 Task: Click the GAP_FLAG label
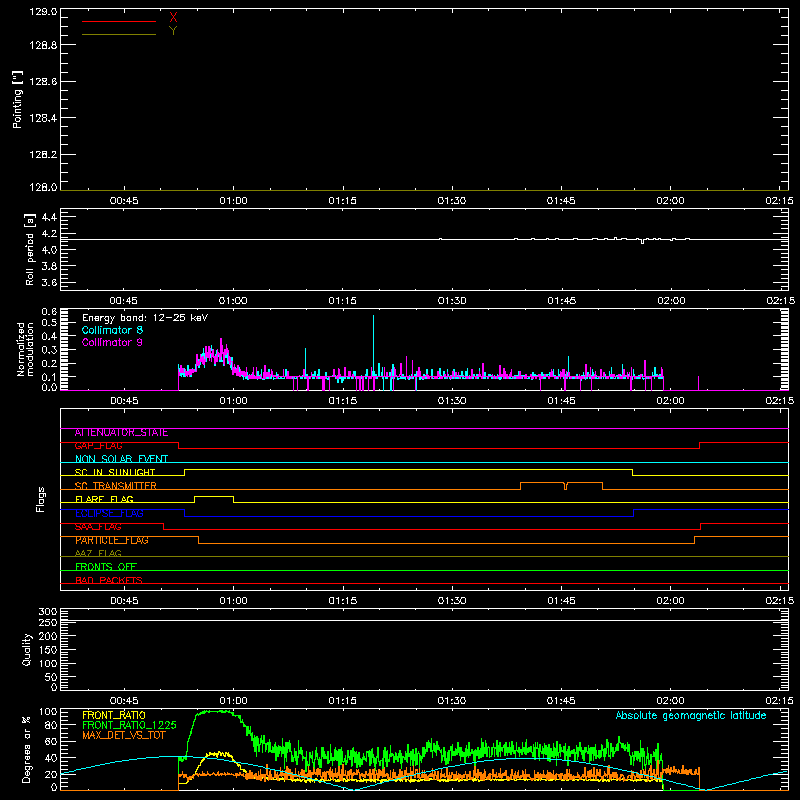(99, 446)
